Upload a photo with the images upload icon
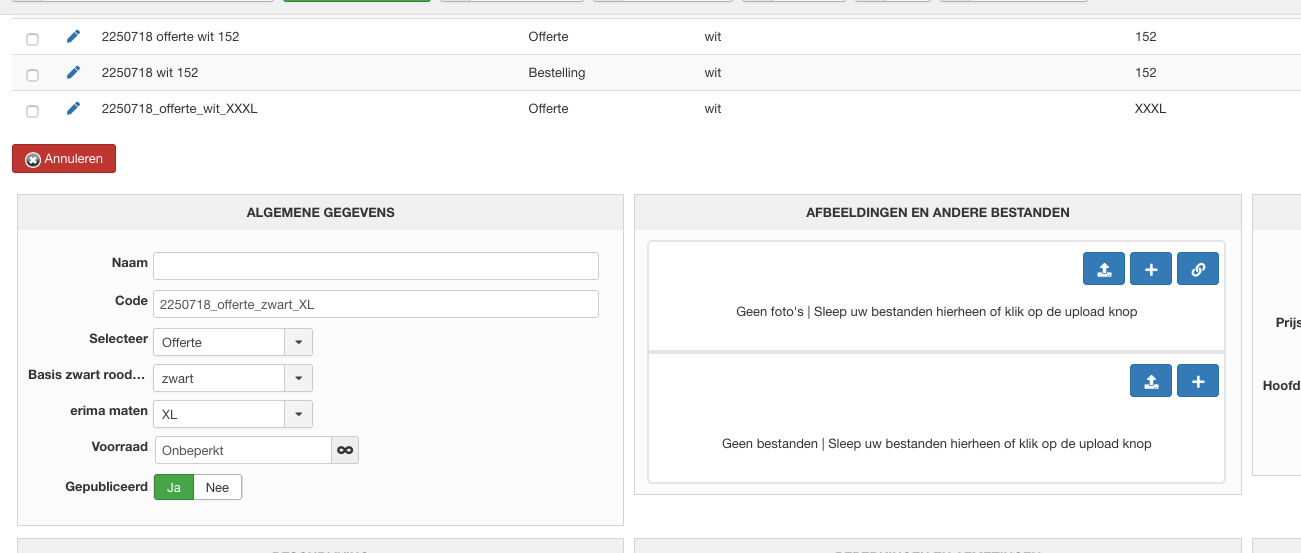 tap(1104, 269)
